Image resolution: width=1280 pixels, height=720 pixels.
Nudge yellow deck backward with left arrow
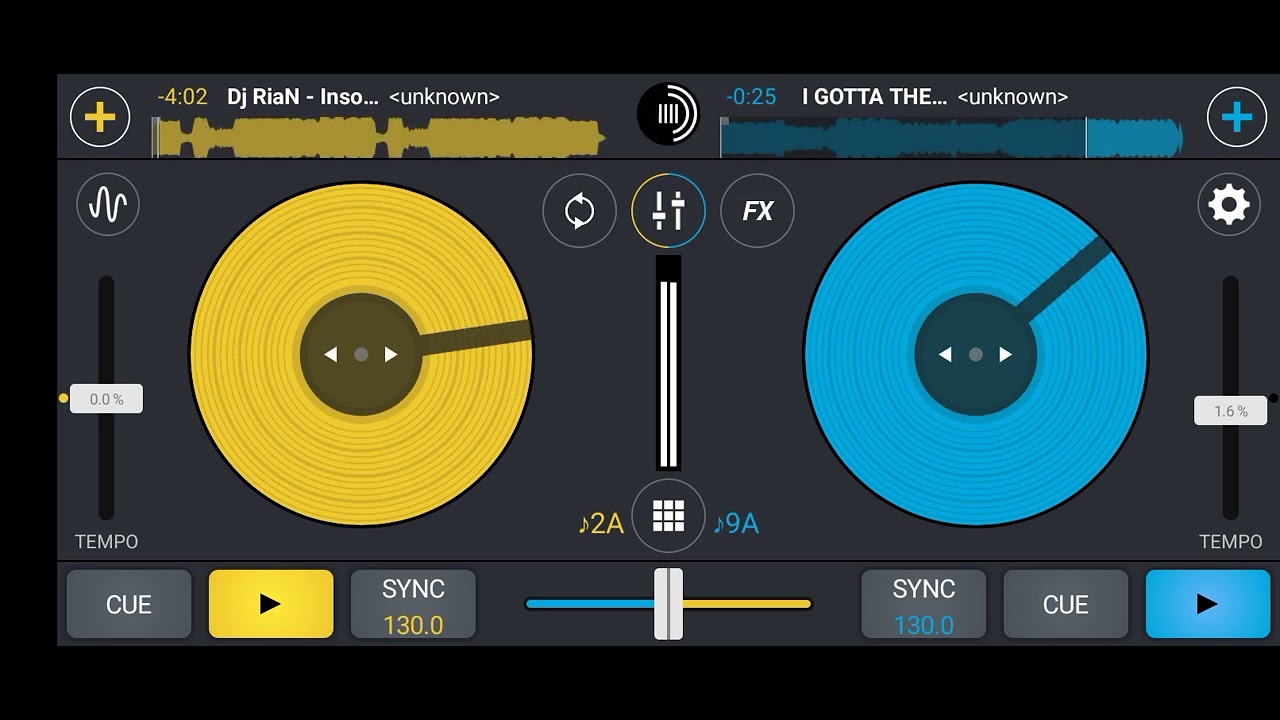pyautogui.click(x=330, y=354)
